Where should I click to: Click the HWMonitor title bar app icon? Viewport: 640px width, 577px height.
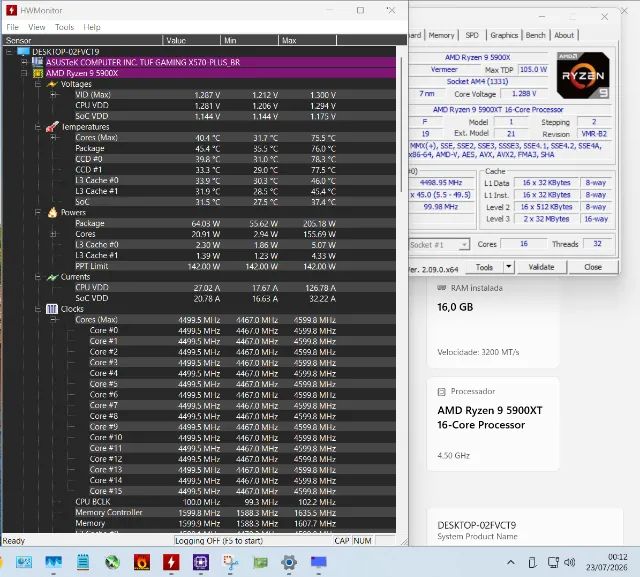(x=11, y=10)
